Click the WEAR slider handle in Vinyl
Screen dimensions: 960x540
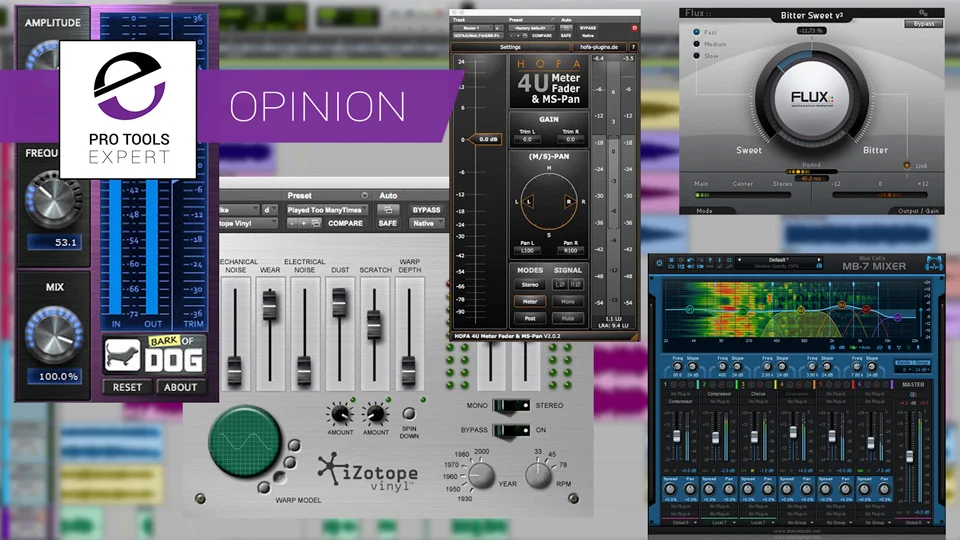(269, 306)
